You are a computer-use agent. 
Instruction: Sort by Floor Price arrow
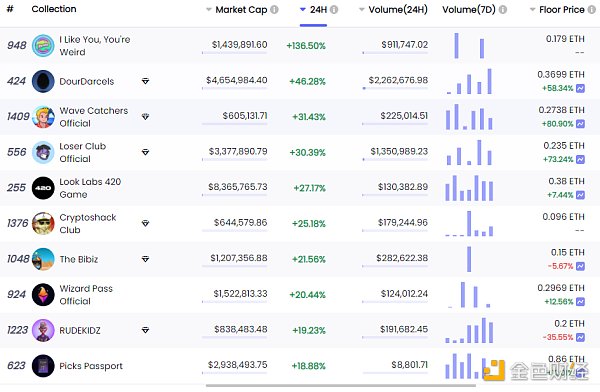532,10
